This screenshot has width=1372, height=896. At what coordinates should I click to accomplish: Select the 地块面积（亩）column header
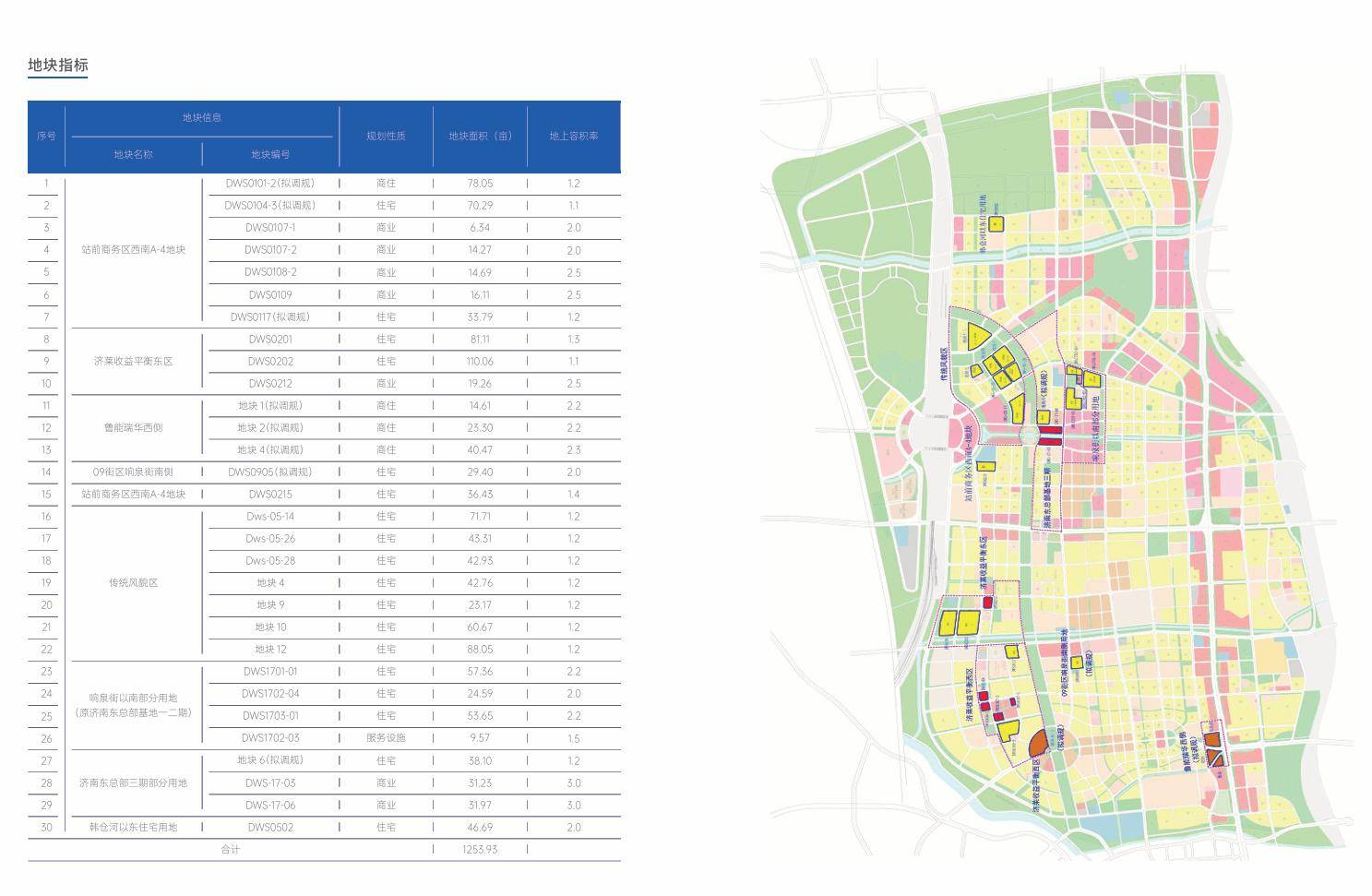pos(480,136)
